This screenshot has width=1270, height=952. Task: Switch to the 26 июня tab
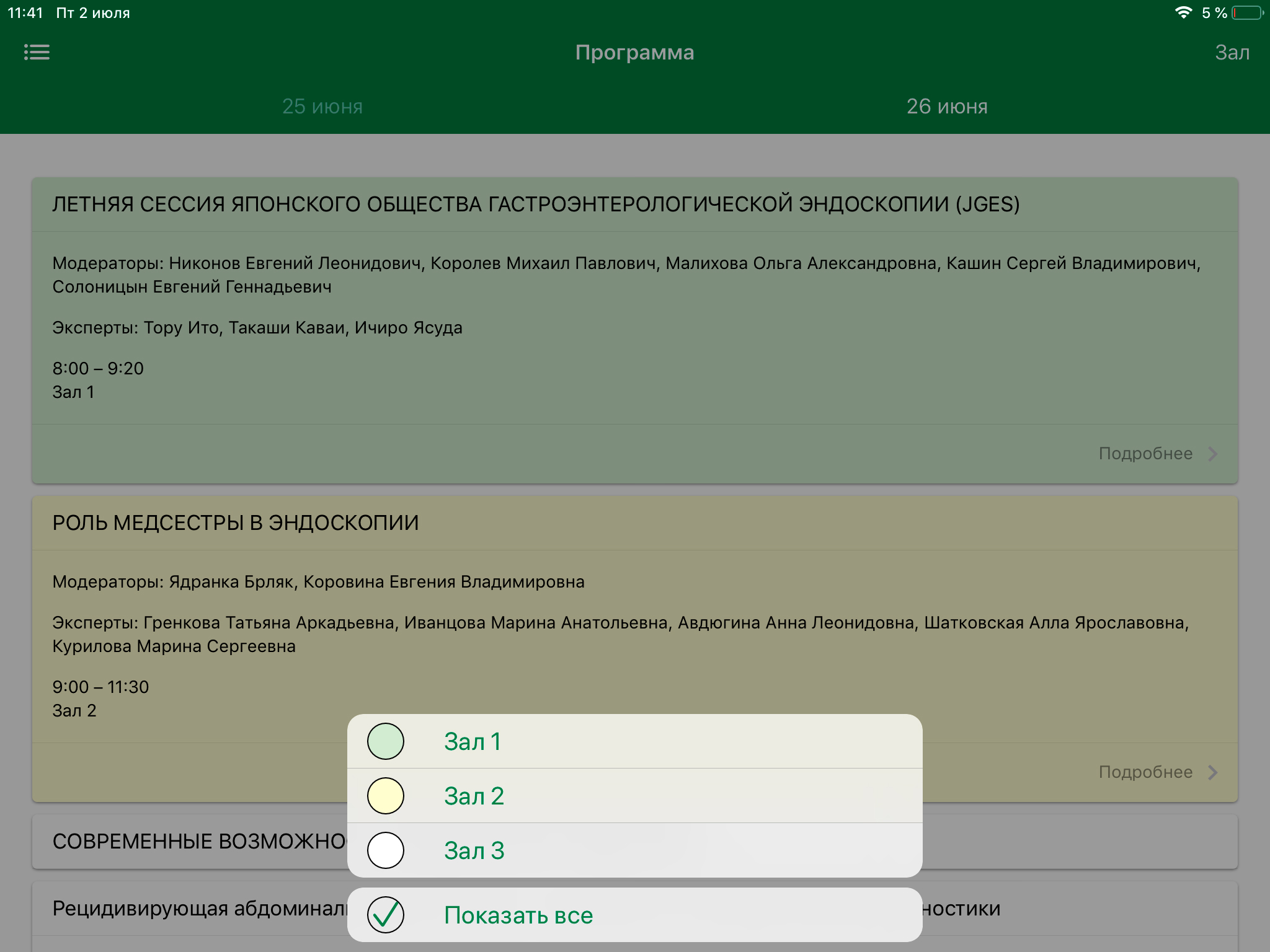click(x=947, y=107)
